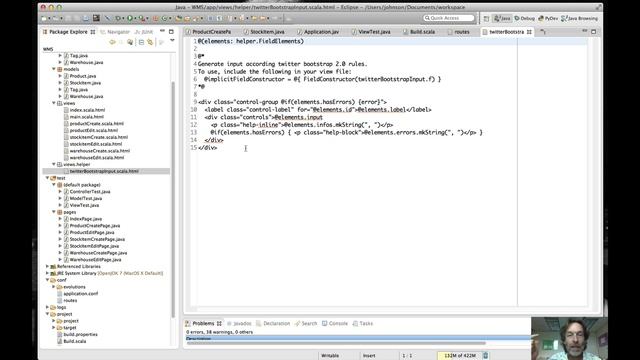Open the Build.scala editor tab

point(419,32)
